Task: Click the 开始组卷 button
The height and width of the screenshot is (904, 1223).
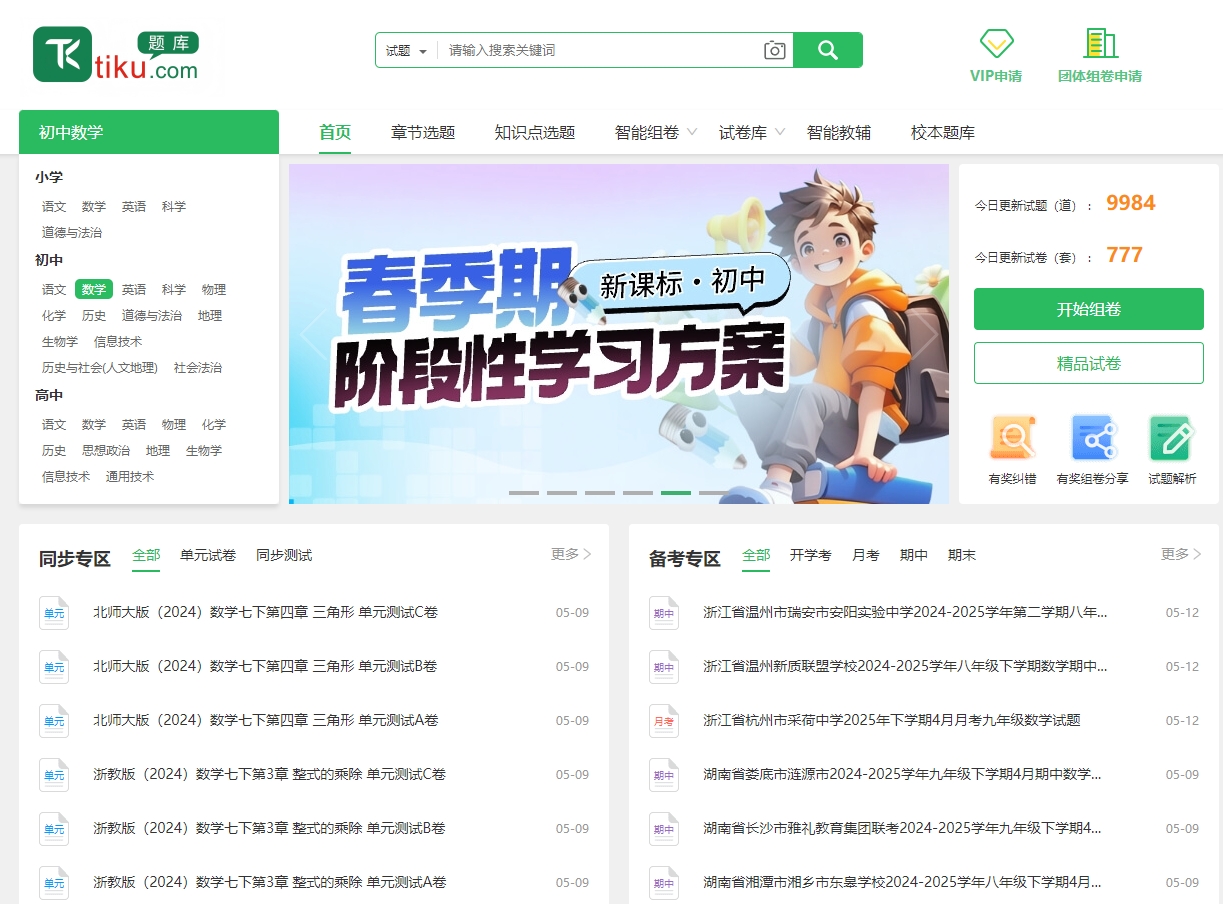Action: (x=1088, y=309)
